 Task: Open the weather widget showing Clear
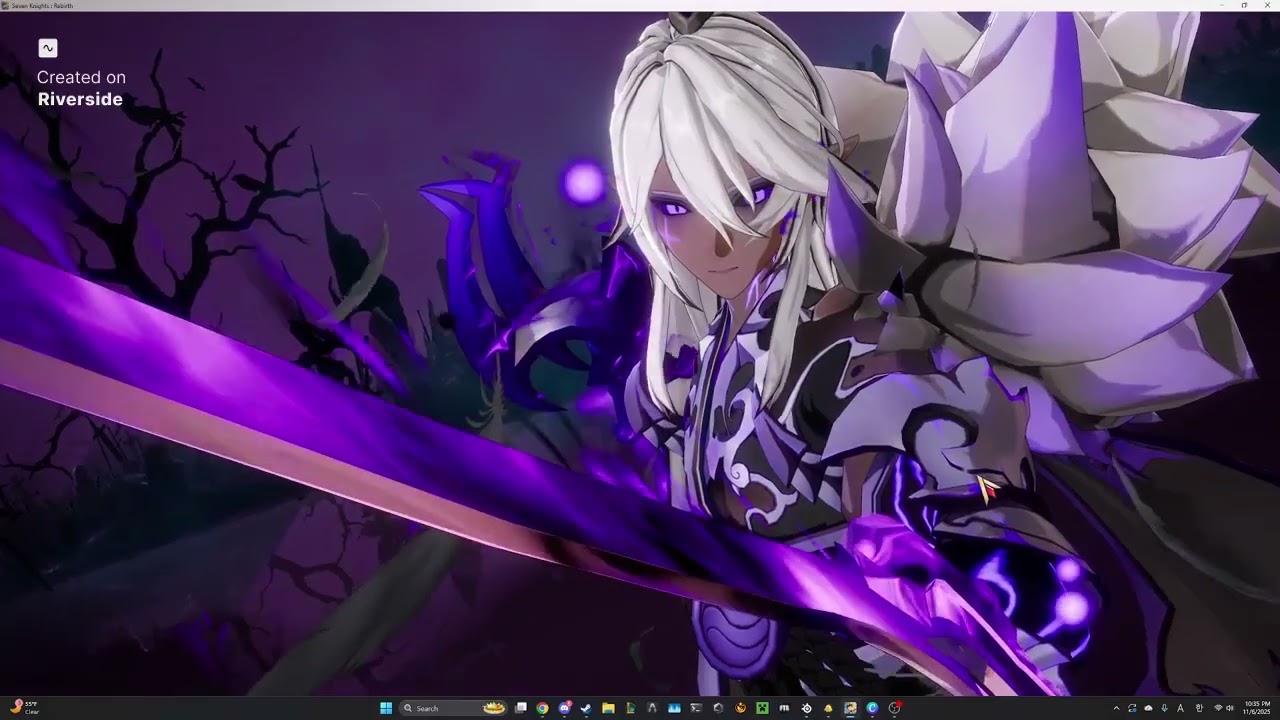(x=25, y=708)
